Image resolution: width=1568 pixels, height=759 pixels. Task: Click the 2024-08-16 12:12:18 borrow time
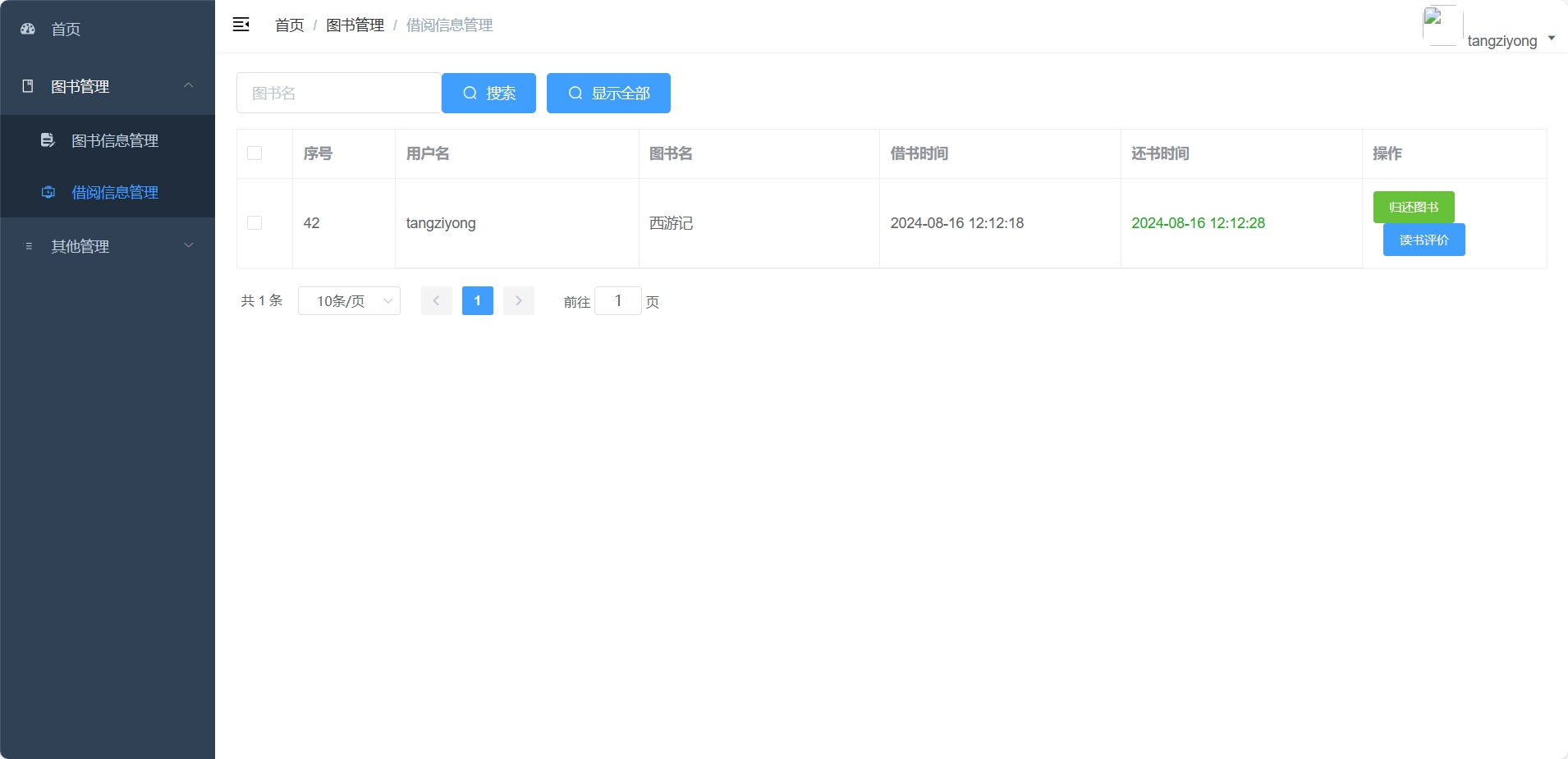pyautogui.click(x=957, y=223)
